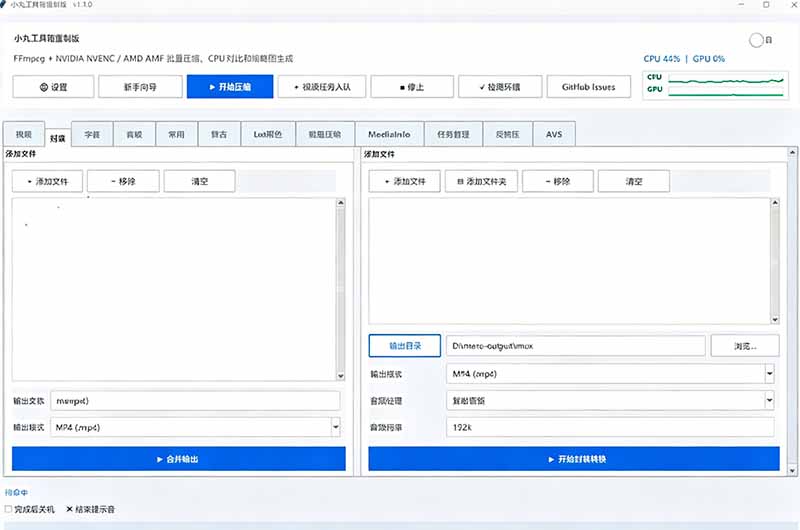Hit the 停止 stop-square button
Image resolution: width=800 pixels, height=530 pixels.
tap(412, 87)
